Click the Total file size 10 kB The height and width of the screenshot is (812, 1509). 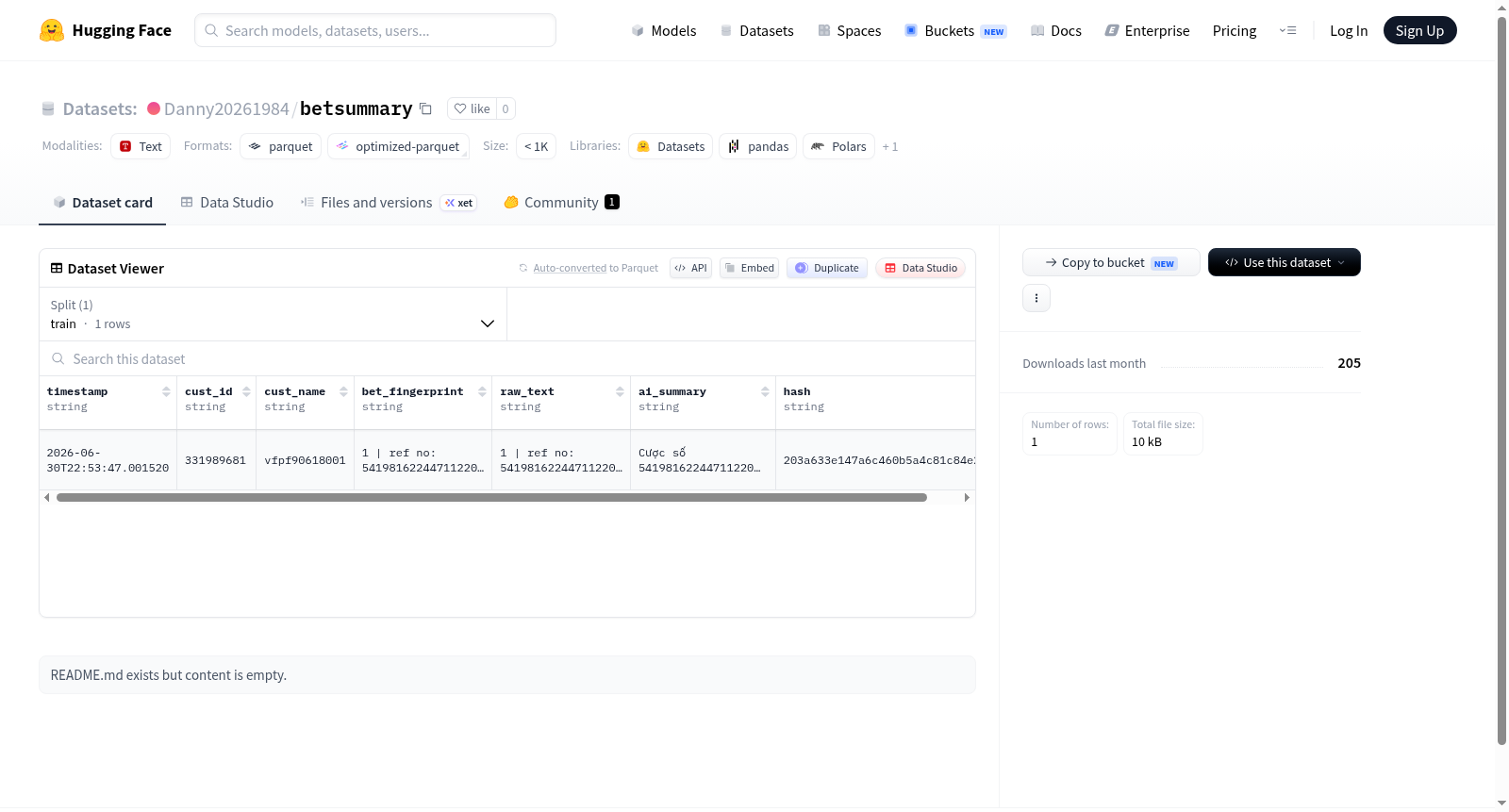(x=1163, y=434)
